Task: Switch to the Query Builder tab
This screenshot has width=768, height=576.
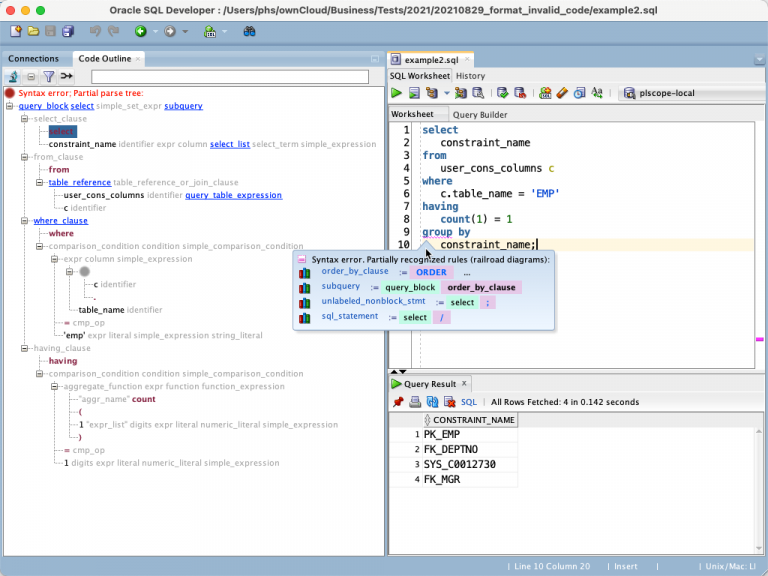Action: point(479,114)
